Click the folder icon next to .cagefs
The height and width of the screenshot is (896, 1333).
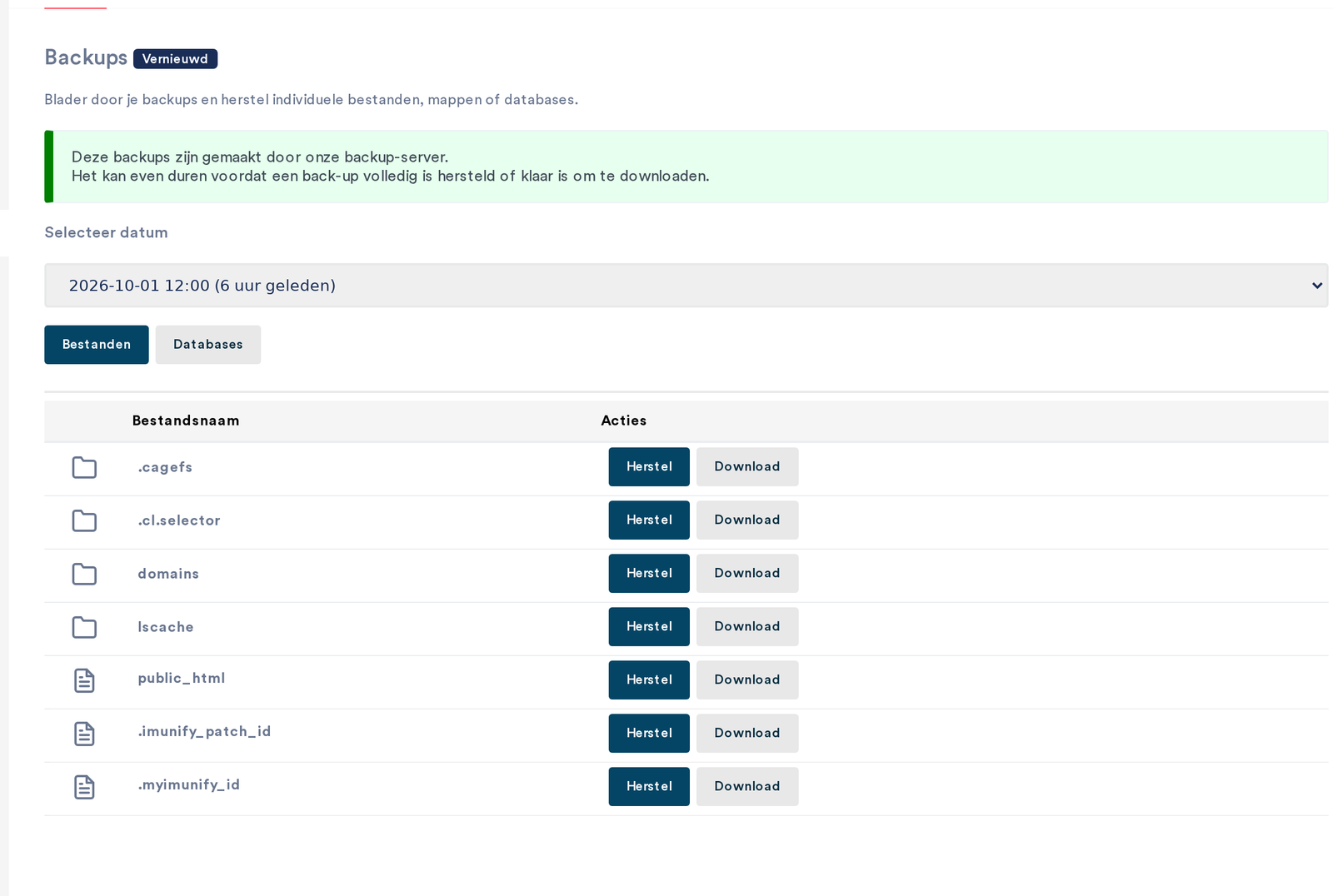(84, 468)
